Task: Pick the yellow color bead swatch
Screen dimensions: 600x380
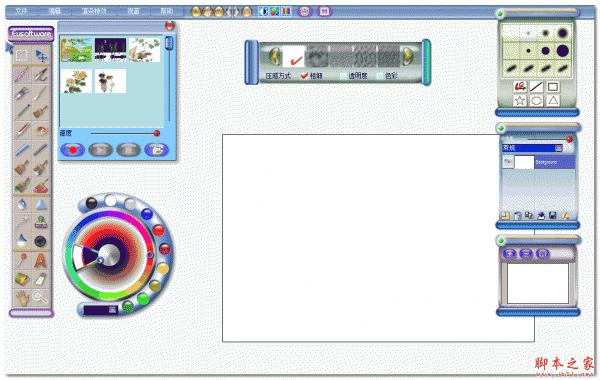Action: pyautogui.click(x=162, y=268)
